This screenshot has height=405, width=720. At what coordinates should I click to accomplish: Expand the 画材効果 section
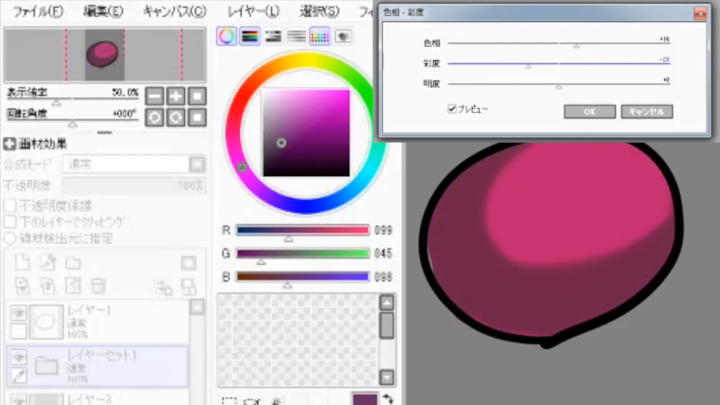click(10, 144)
